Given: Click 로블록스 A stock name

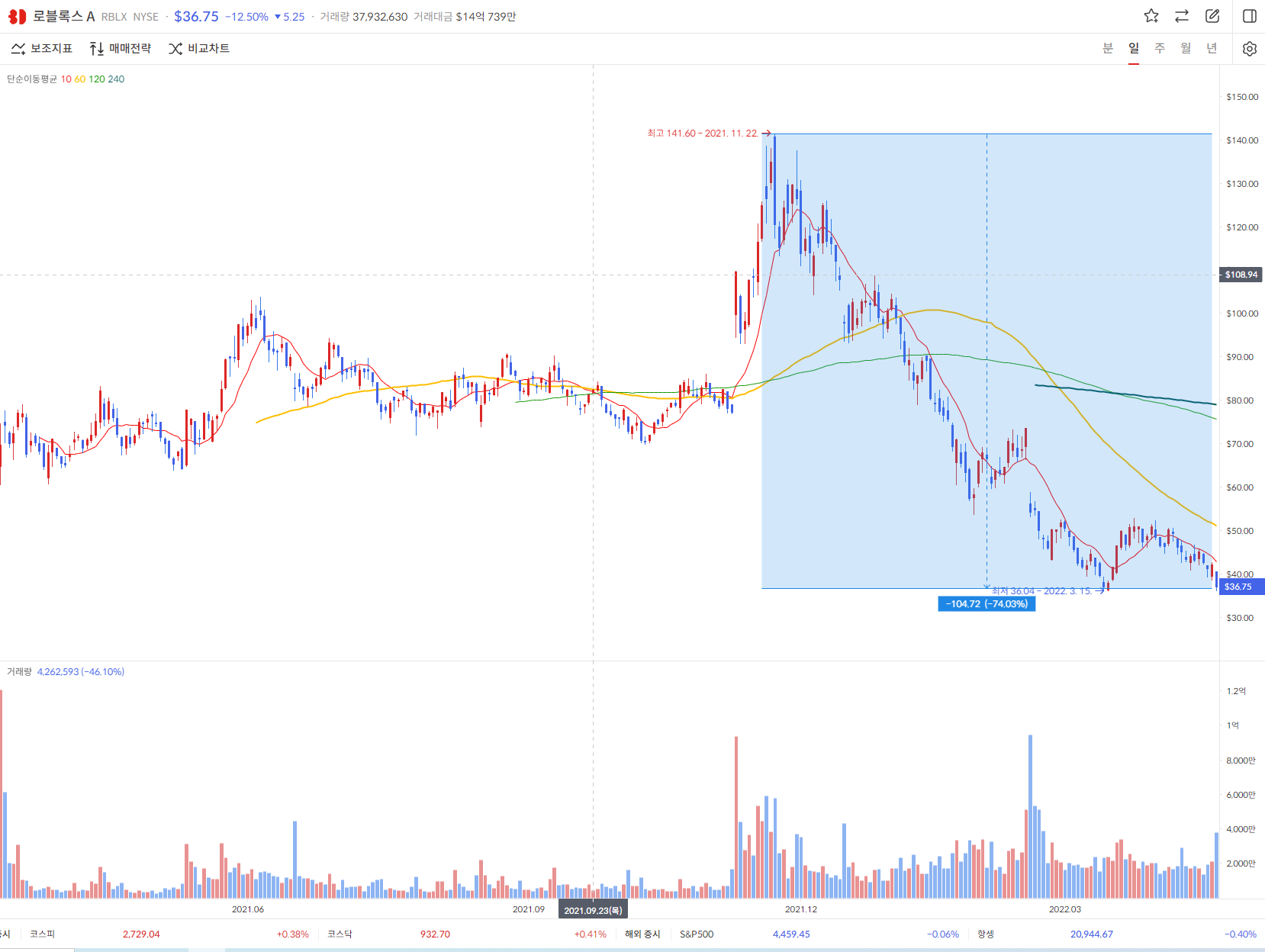Looking at the screenshot, I should tap(64, 16).
